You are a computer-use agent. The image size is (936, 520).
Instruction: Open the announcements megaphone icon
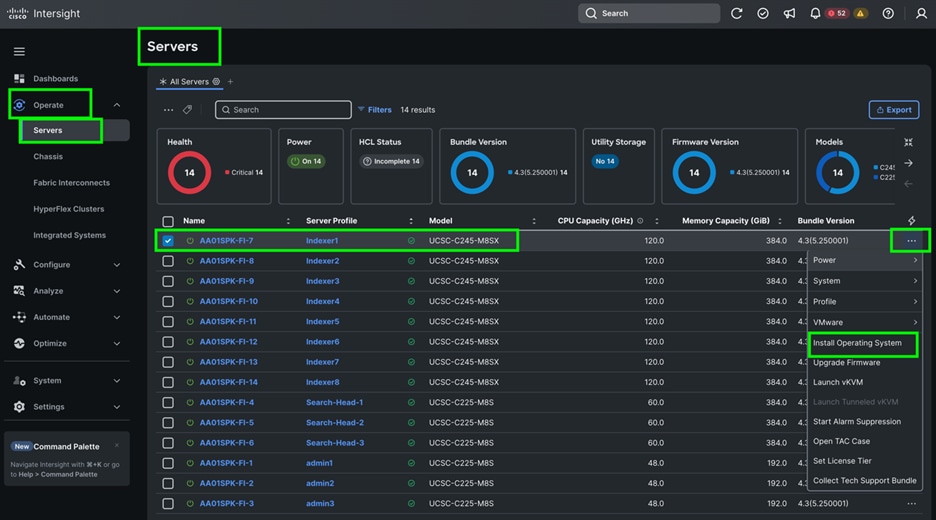coord(789,13)
